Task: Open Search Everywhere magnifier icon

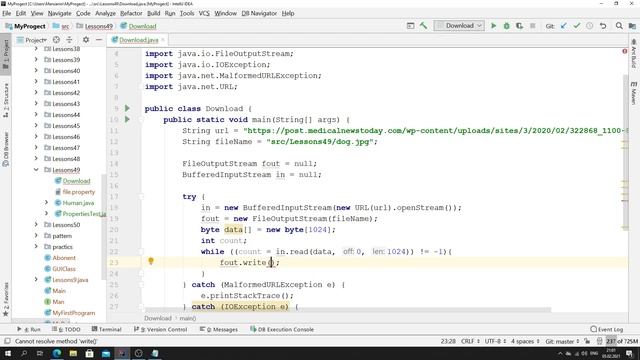Action: 619,26
